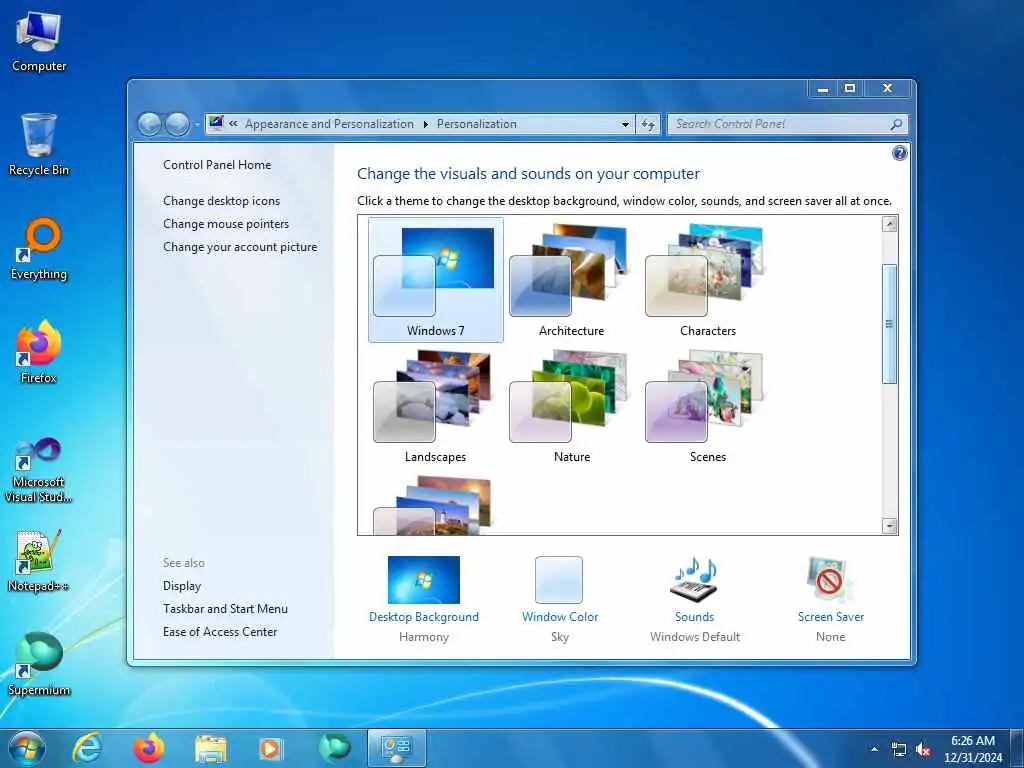Select the Firefox desktop shortcut

coord(39,352)
